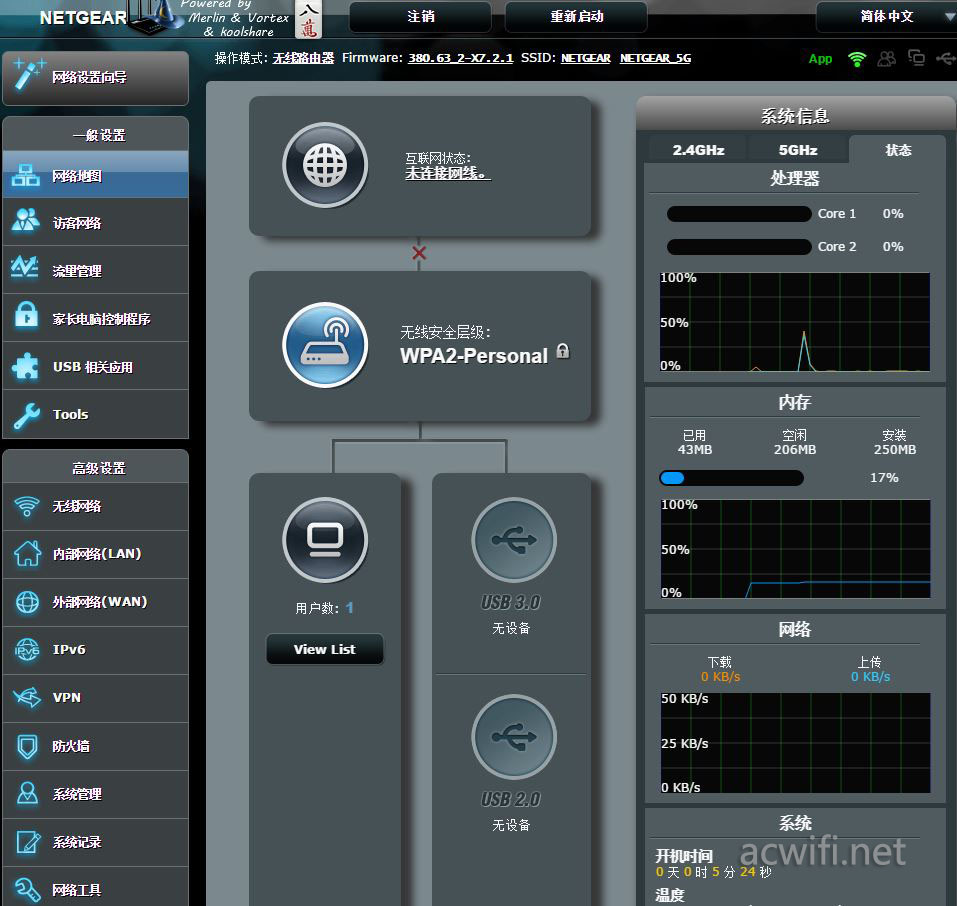Click the guest users status icon
This screenshot has width=957, height=906.
click(x=886, y=59)
